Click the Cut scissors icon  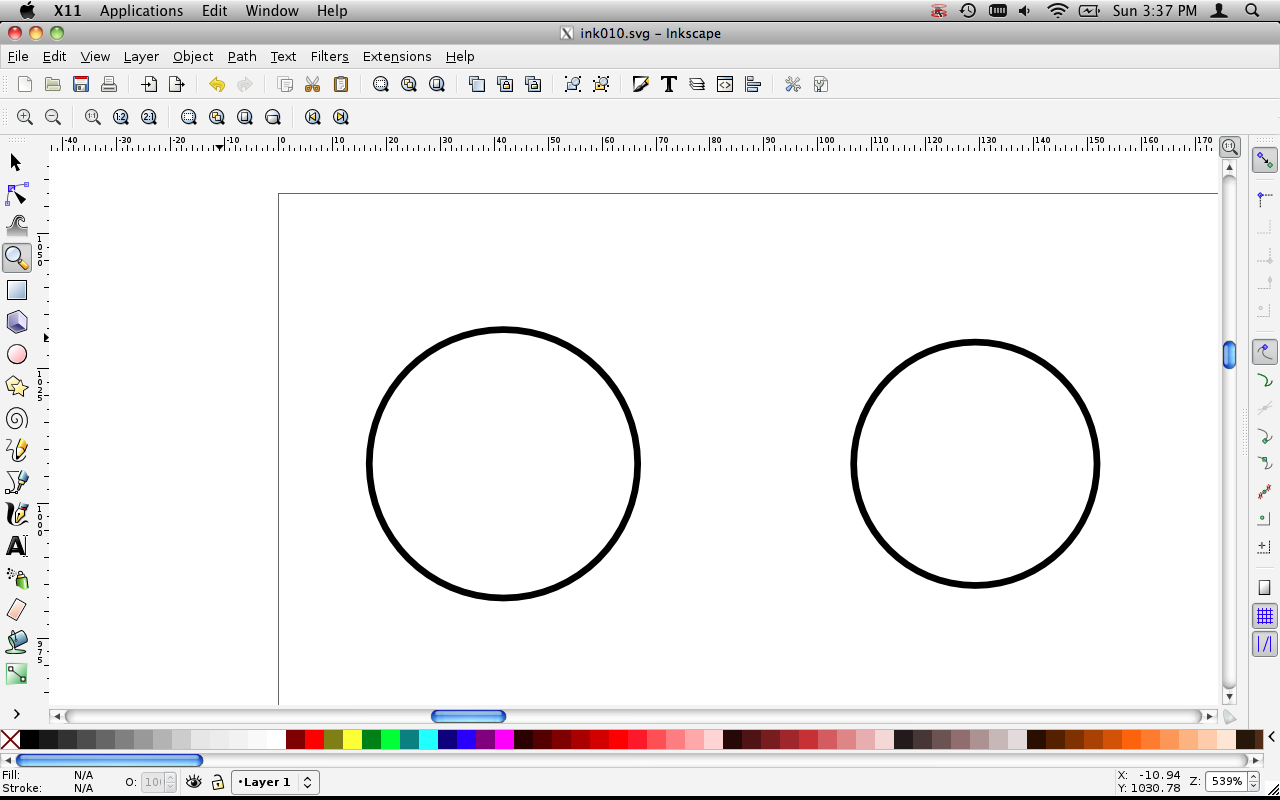tap(313, 84)
